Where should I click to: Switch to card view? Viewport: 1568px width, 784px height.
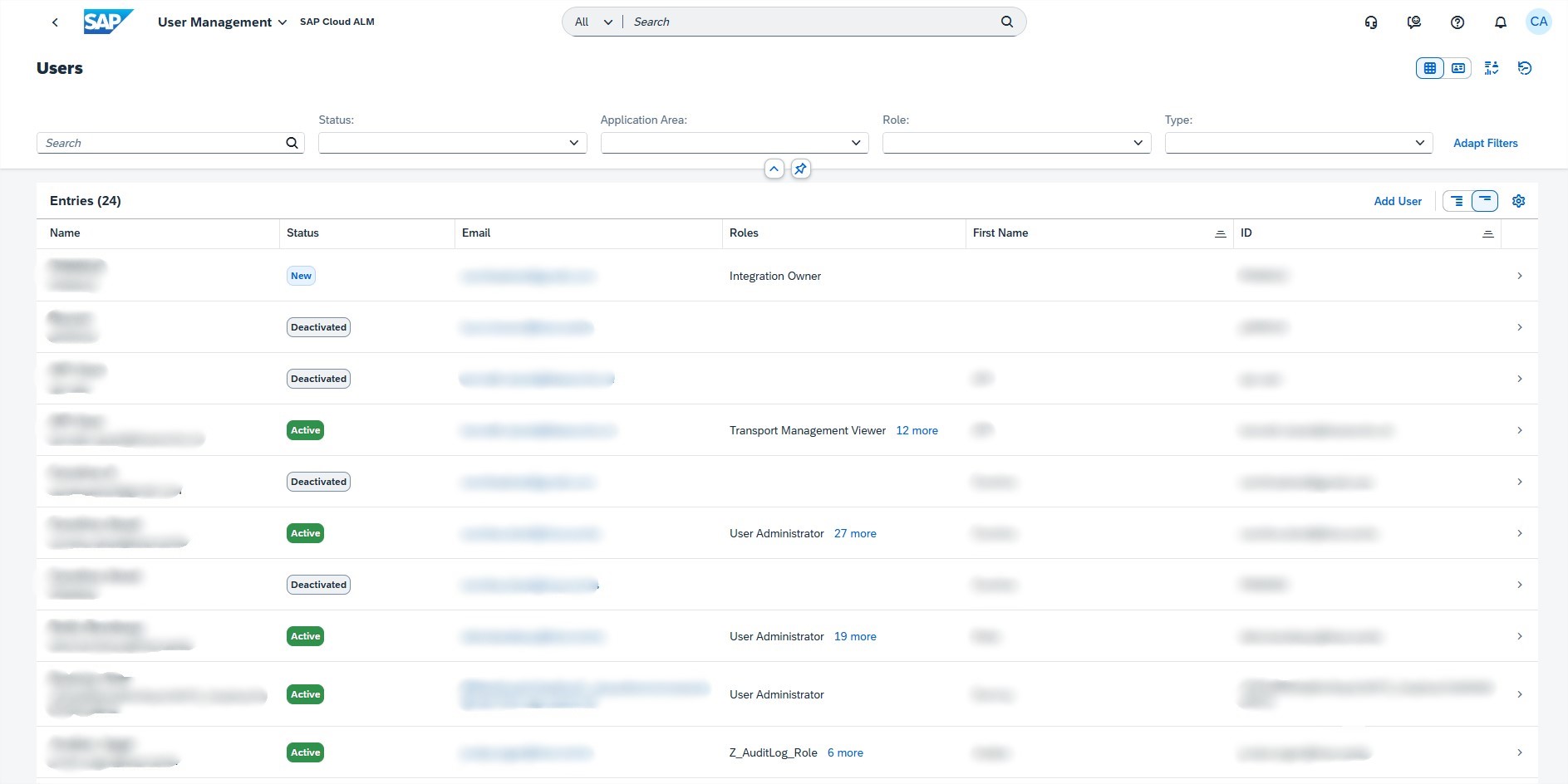(1458, 68)
